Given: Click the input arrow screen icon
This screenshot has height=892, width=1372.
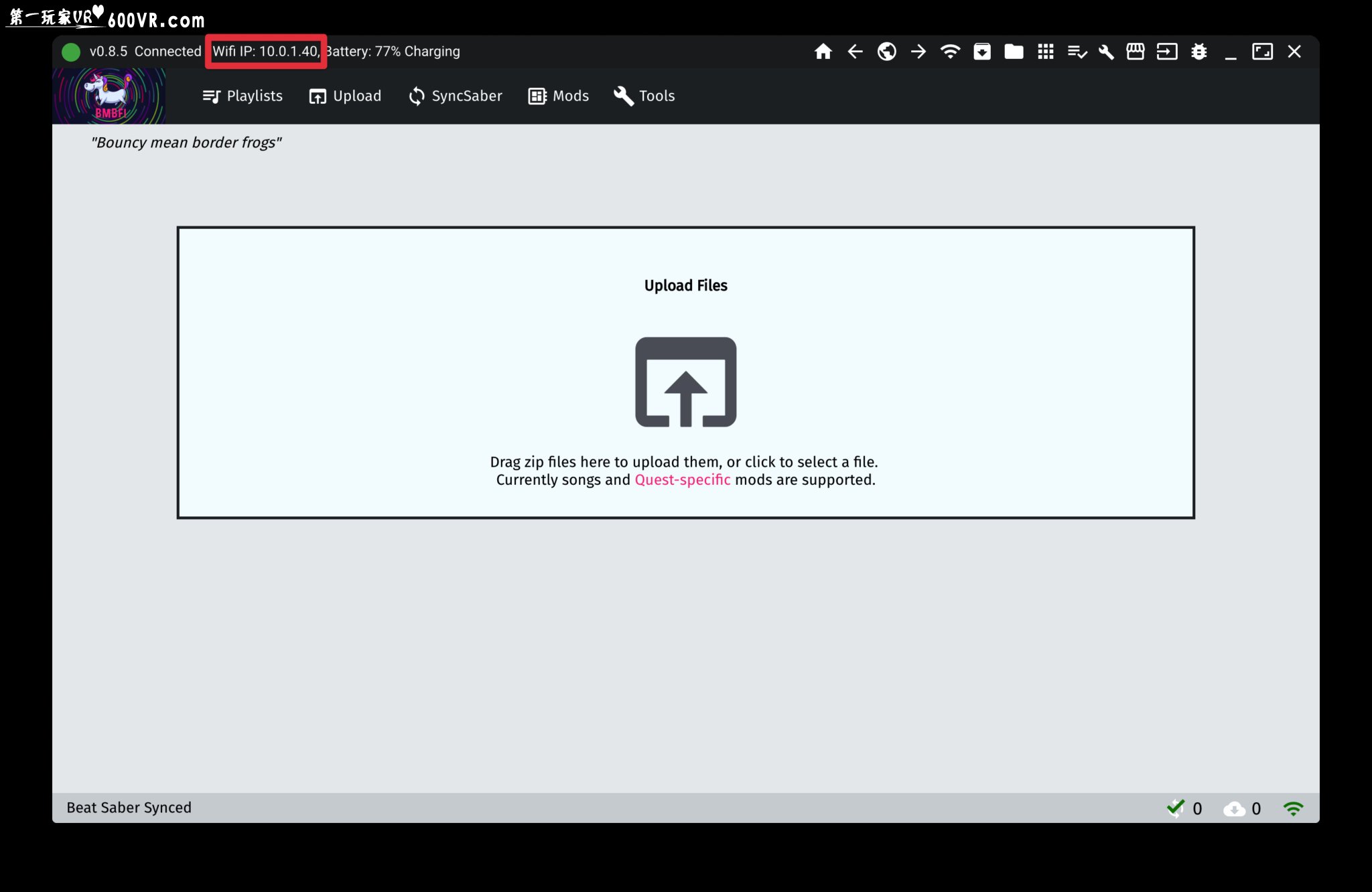Looking at the screenshot, I should click(1167, 52).
